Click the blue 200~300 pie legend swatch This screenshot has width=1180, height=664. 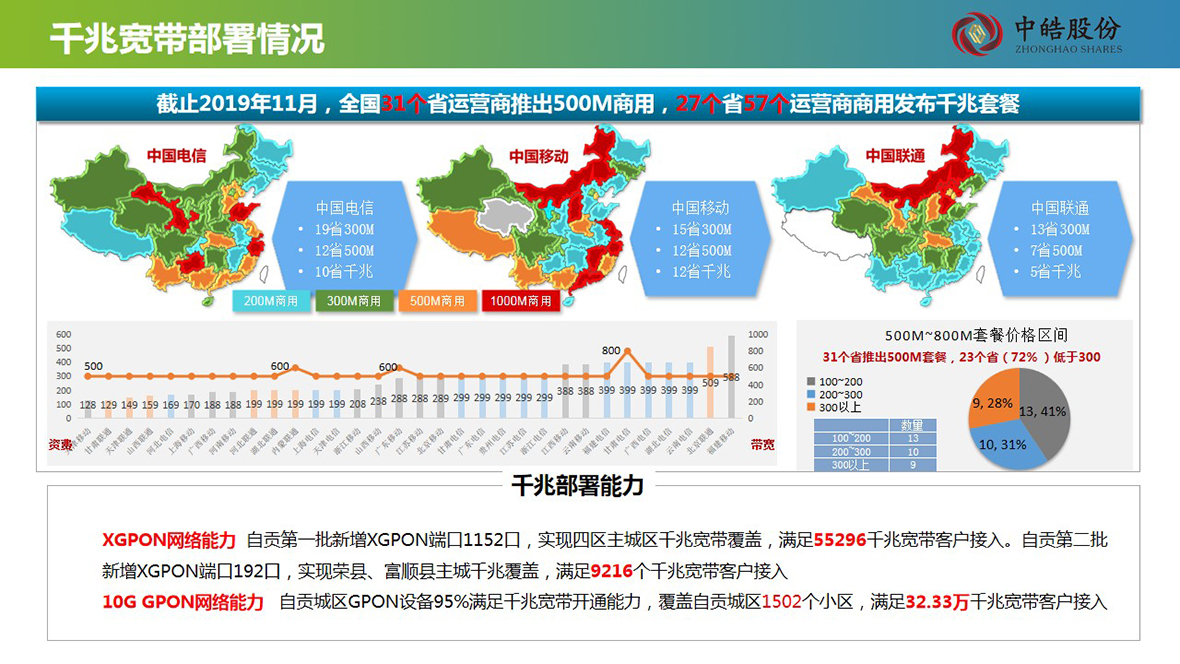(811, 394)
